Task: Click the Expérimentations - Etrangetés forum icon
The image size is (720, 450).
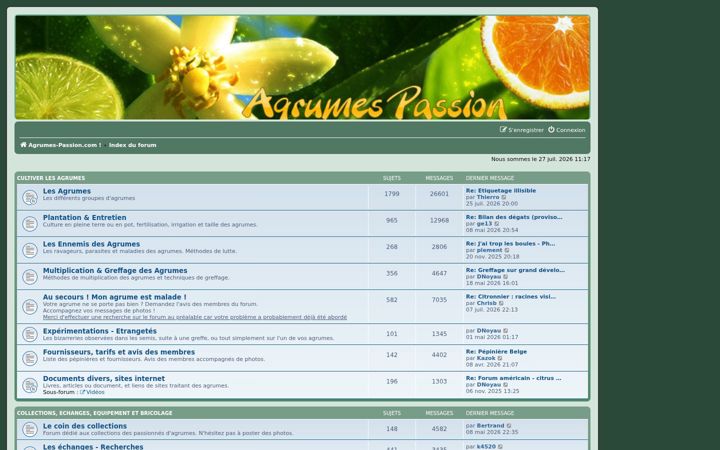Action: (30, 334)
